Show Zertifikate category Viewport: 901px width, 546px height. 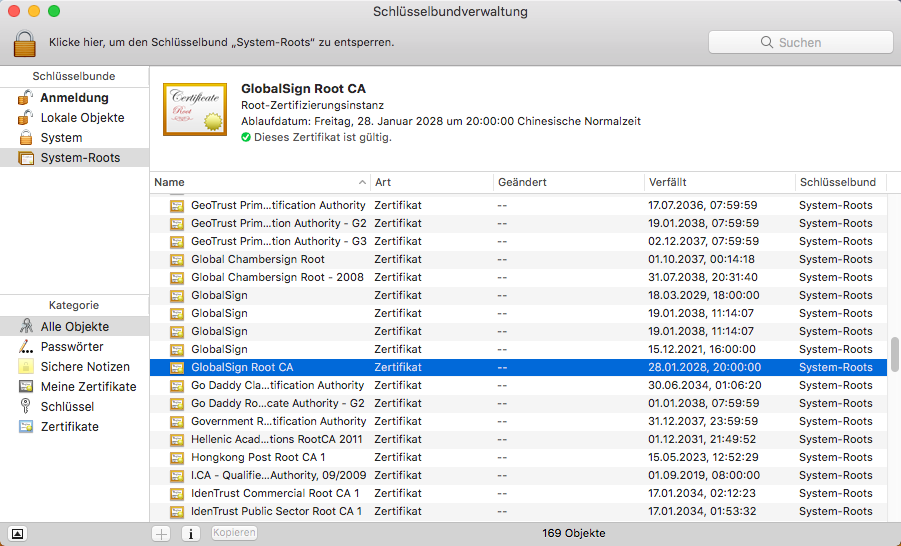tap(75, 426)
